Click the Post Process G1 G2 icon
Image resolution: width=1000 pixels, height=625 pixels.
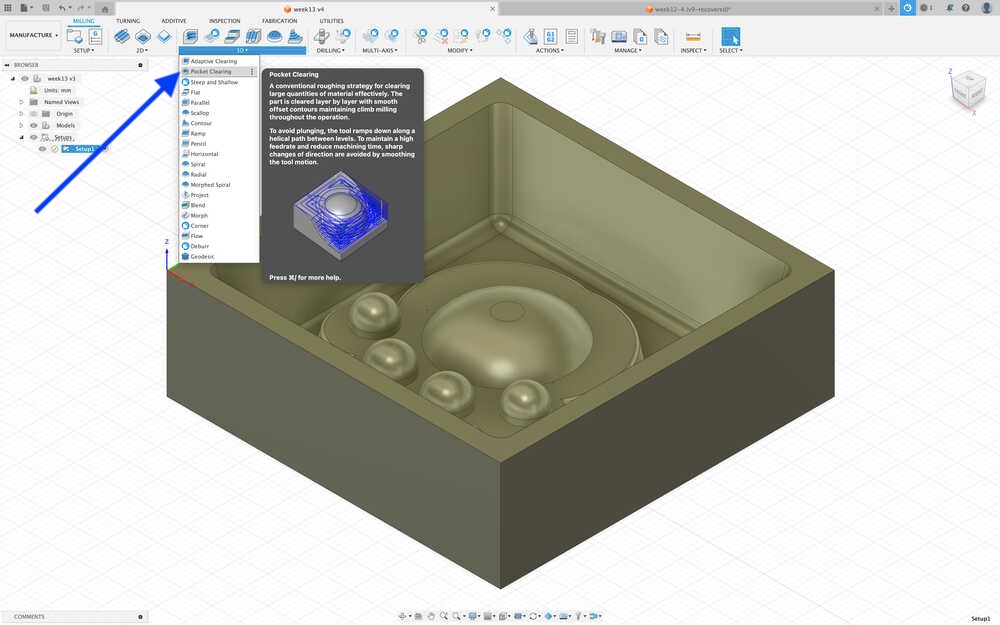click(x=551, y=36)
